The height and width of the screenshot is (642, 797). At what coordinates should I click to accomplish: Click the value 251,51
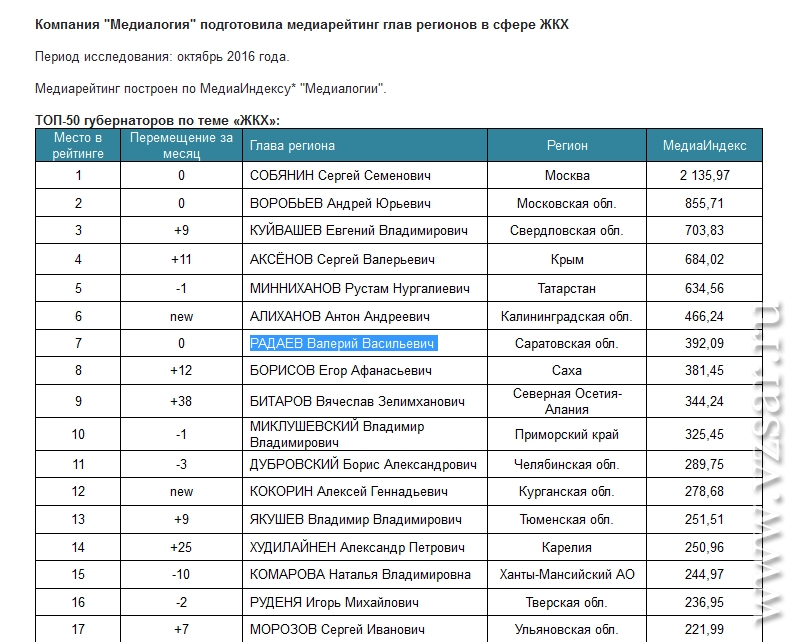tap(704, 519)
